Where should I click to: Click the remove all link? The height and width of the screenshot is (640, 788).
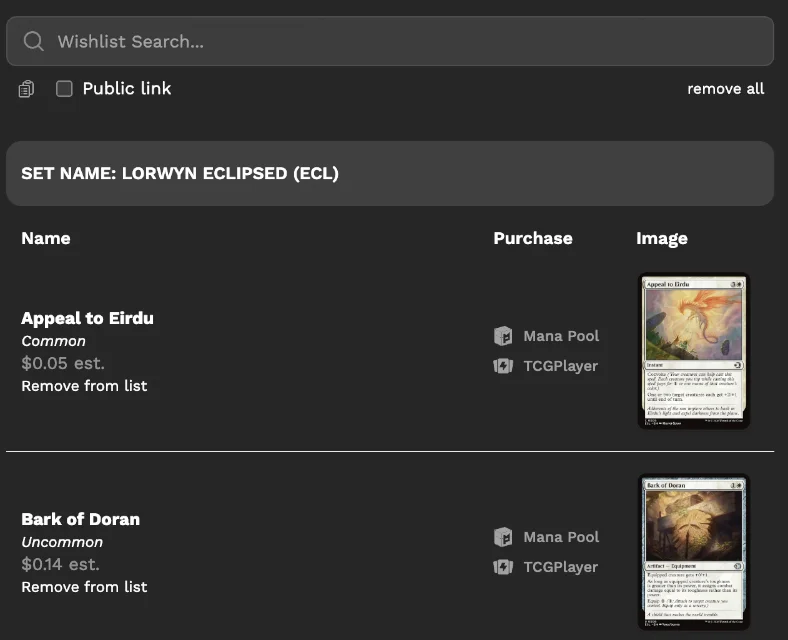725,89
